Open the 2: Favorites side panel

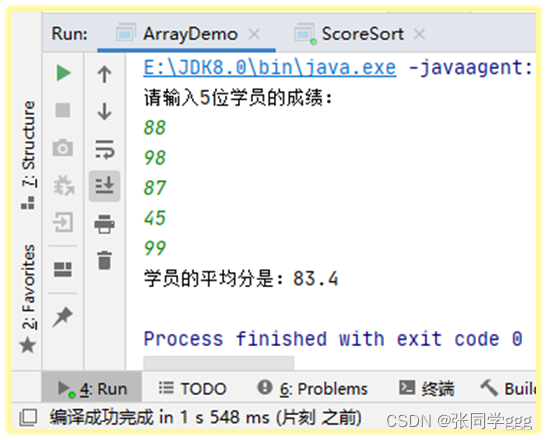[28, 298]
